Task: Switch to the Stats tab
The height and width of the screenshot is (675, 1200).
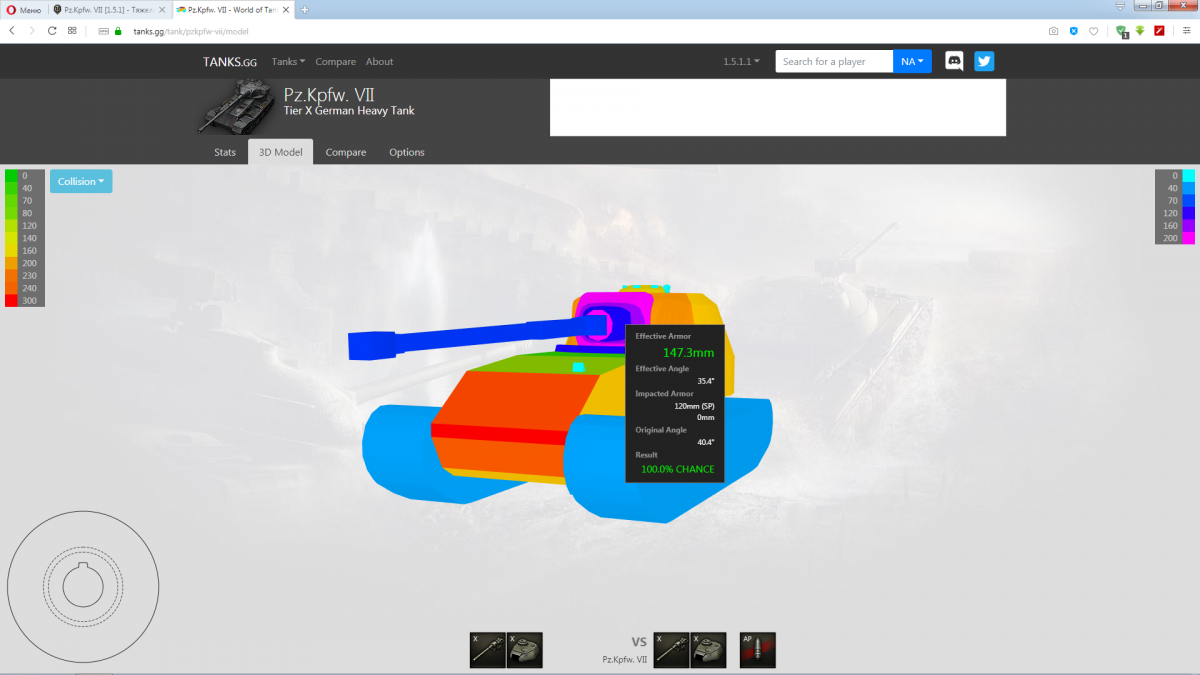Action: [x=225, y=152]
